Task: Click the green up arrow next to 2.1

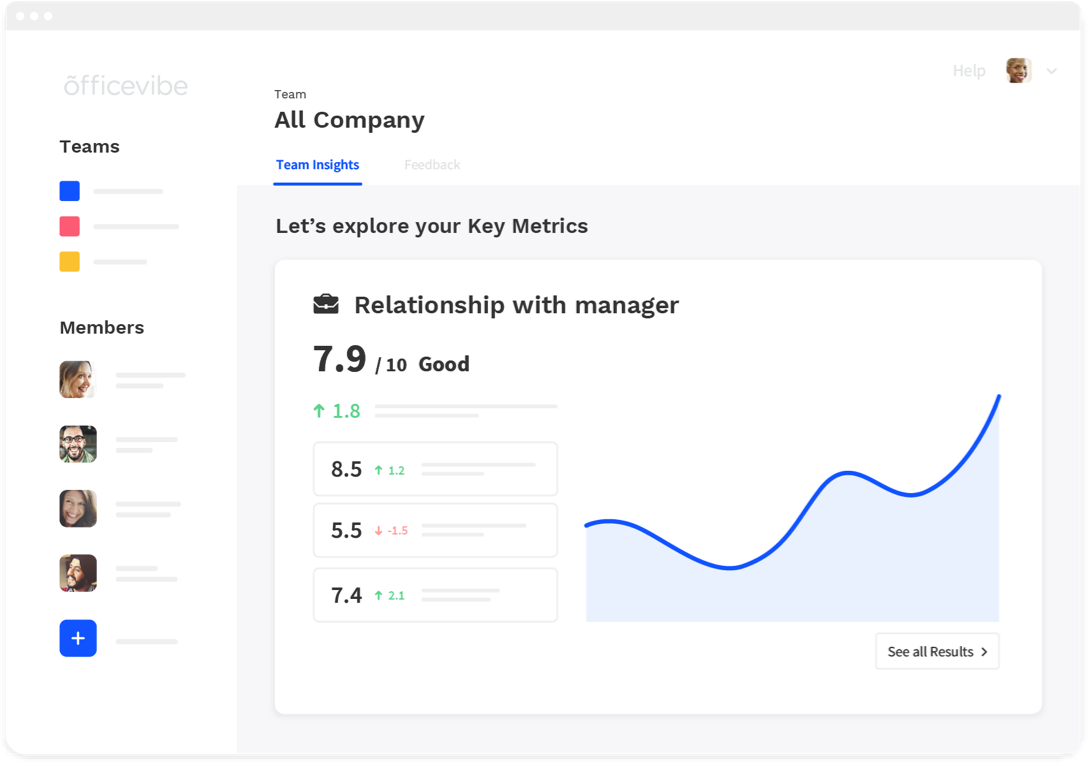Action: 379,595
